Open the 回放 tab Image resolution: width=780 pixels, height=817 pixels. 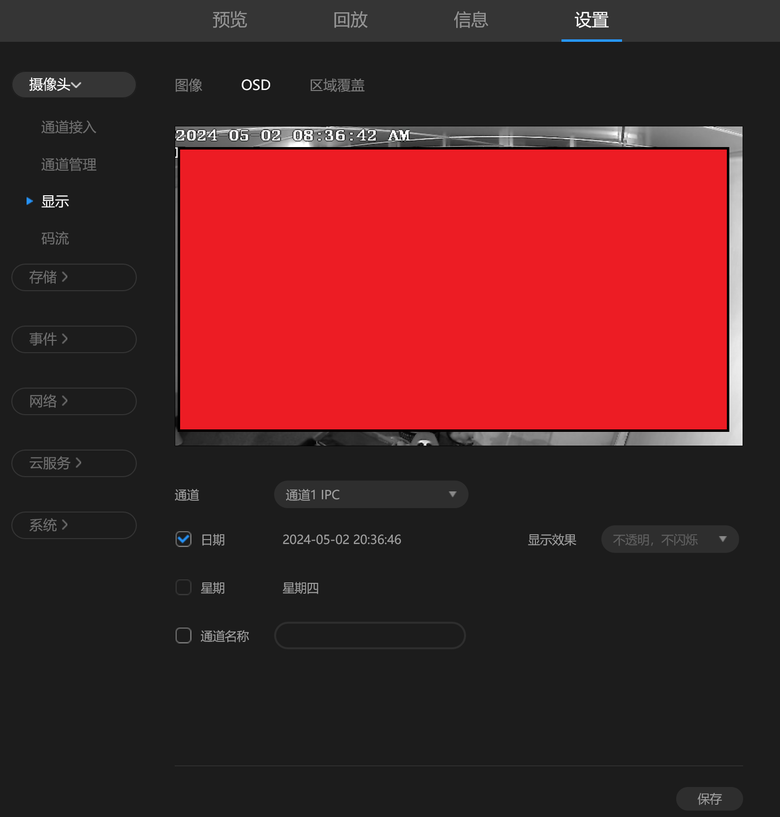pos(350,20)
